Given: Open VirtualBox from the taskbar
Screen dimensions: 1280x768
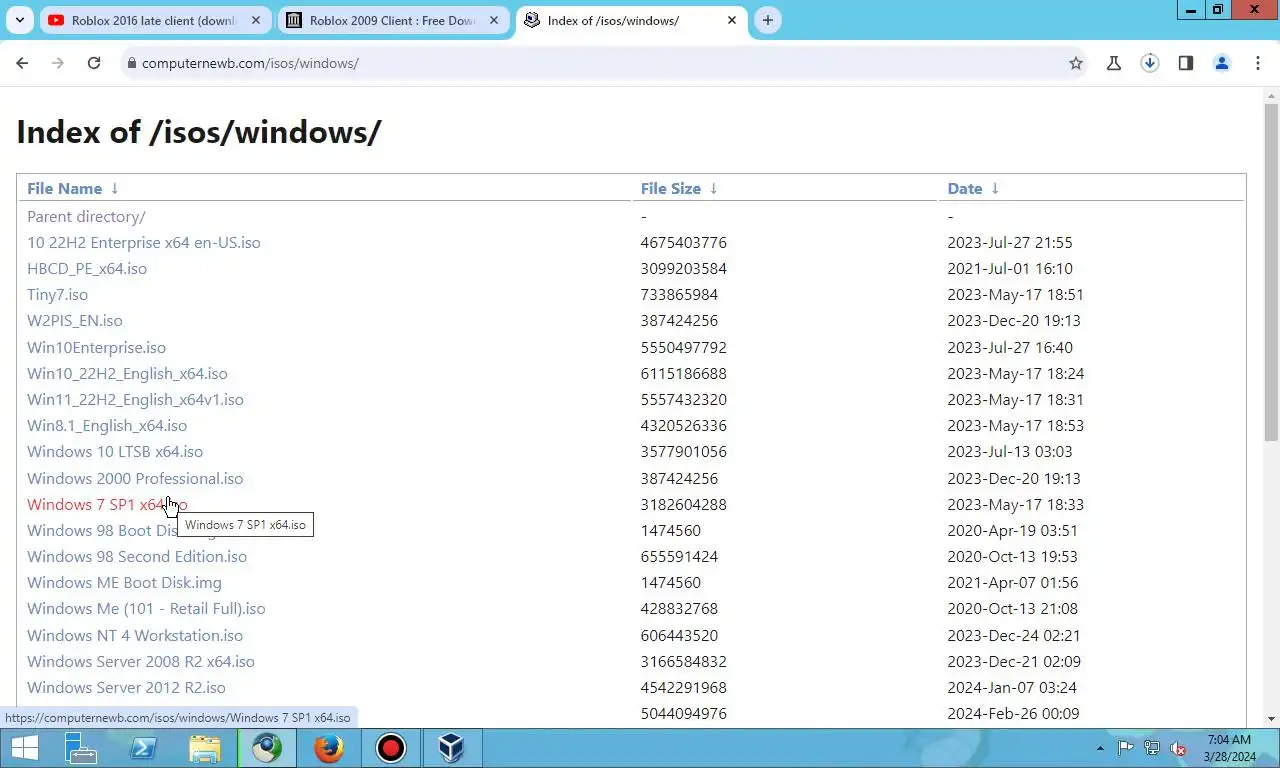Looking at the screenshot, I should [x=452, y=748].
